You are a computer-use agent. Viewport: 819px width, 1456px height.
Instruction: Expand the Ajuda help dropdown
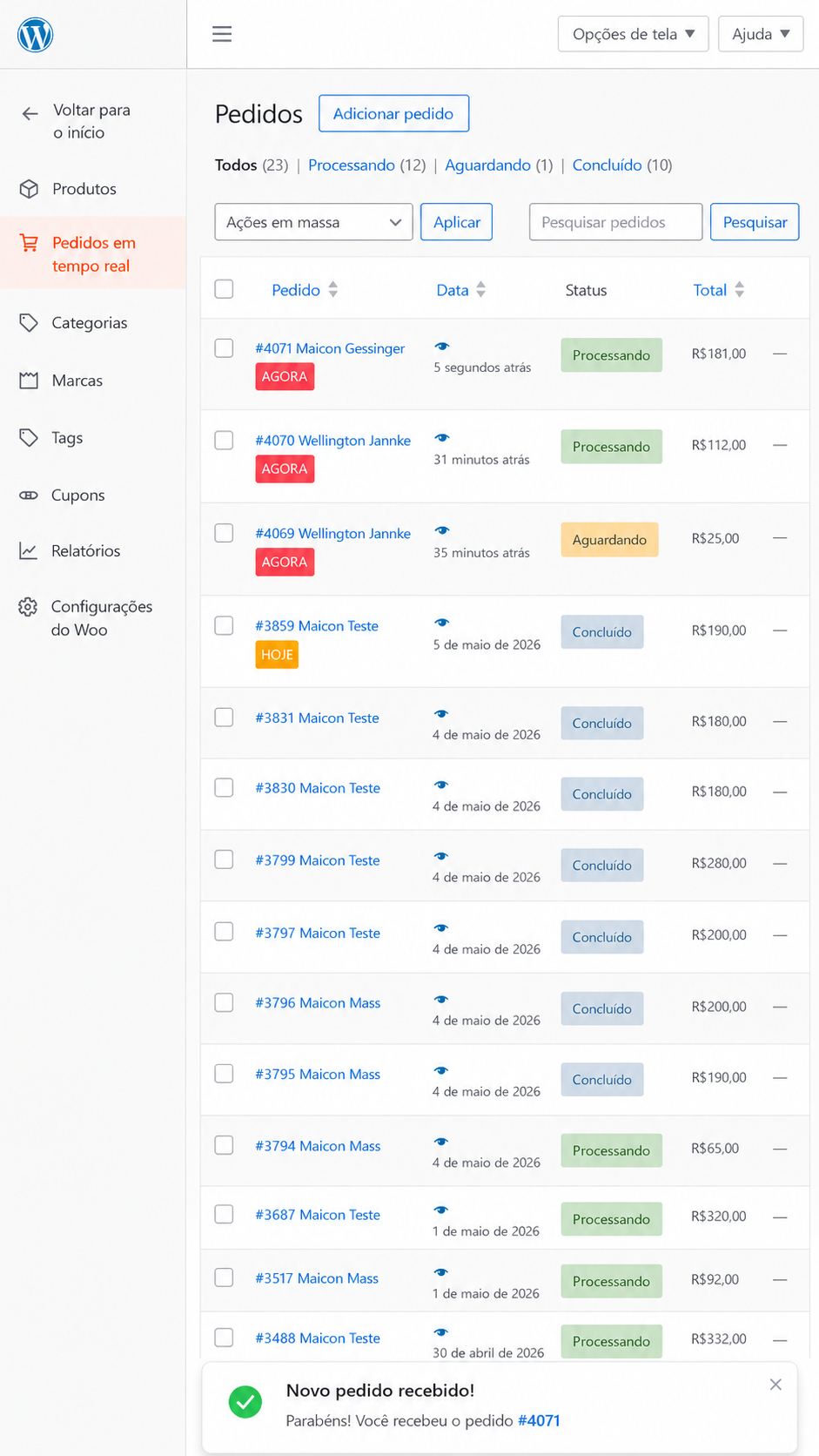coord(761,34)
